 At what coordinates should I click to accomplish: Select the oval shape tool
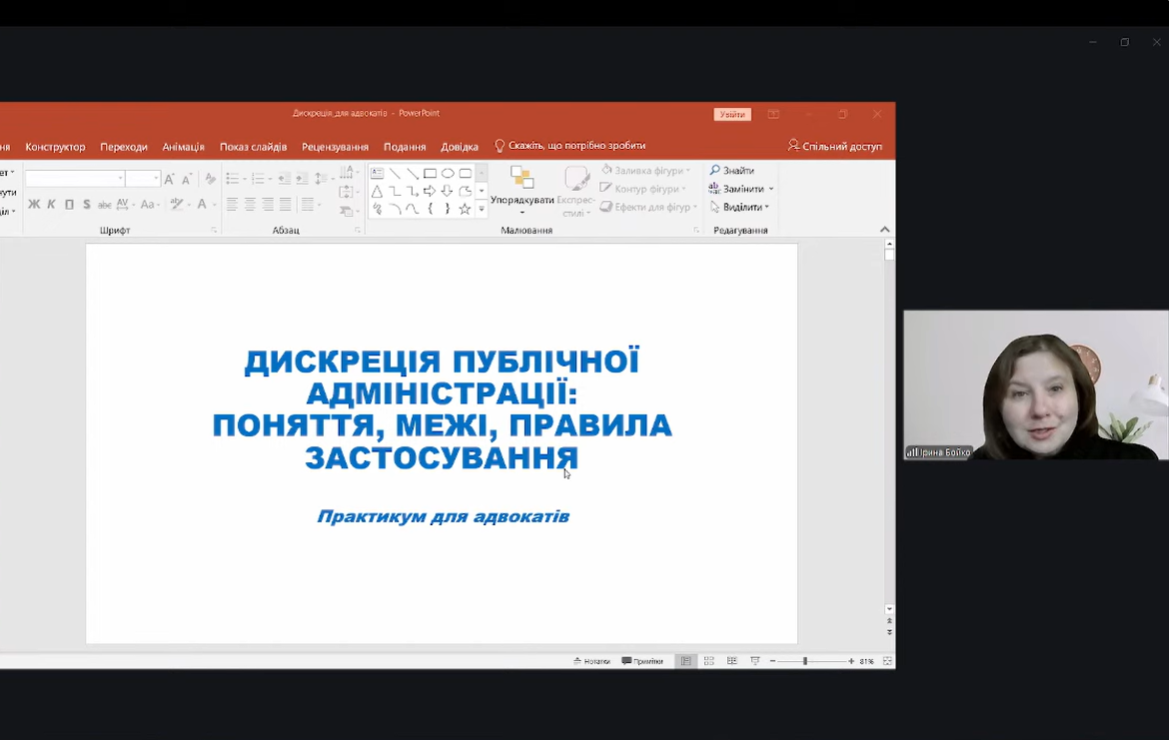click(447, 173)
